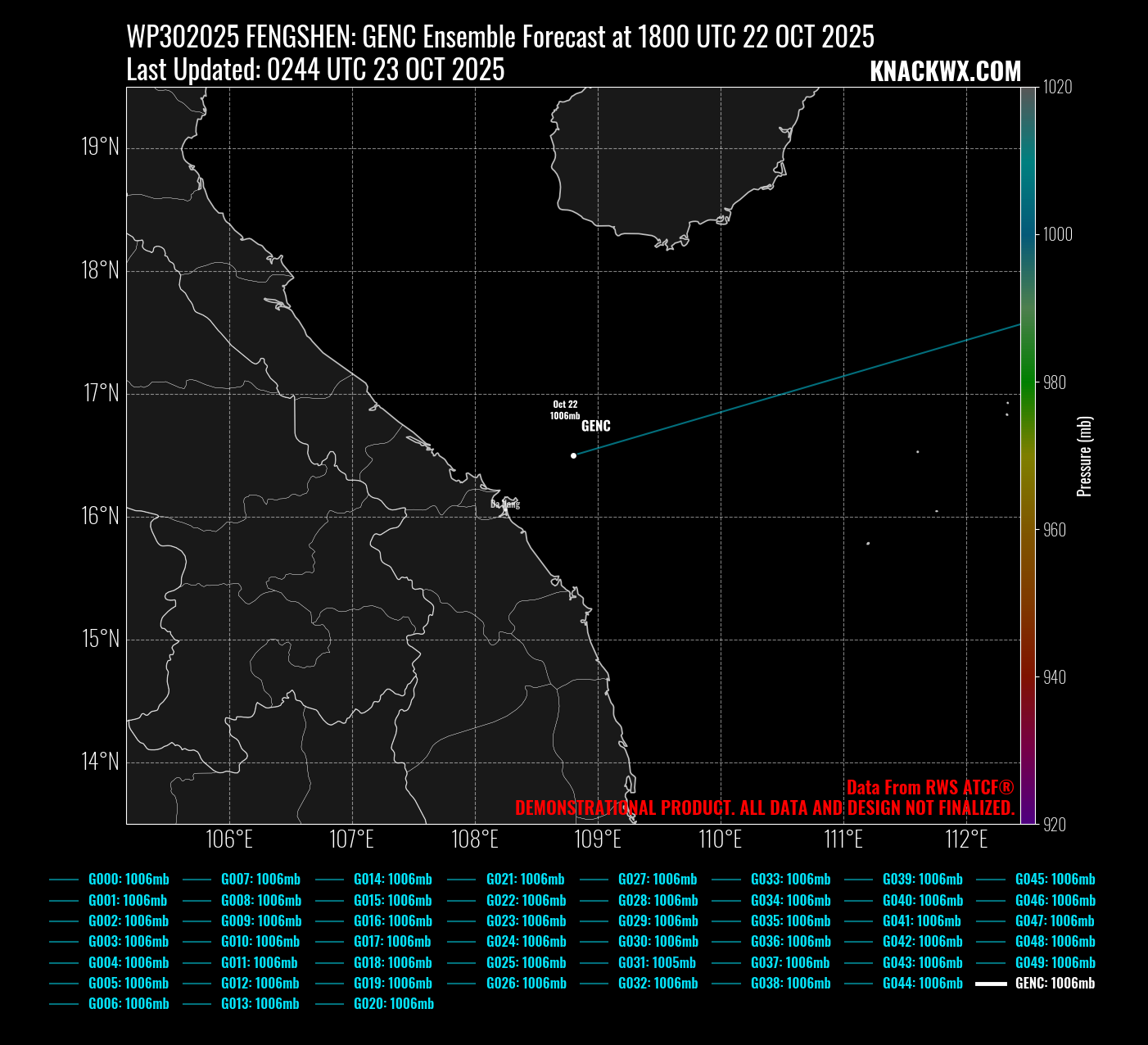Click the 1020 tick label on the colorbar
1148x1045 pixels.
click(1056, 88)
